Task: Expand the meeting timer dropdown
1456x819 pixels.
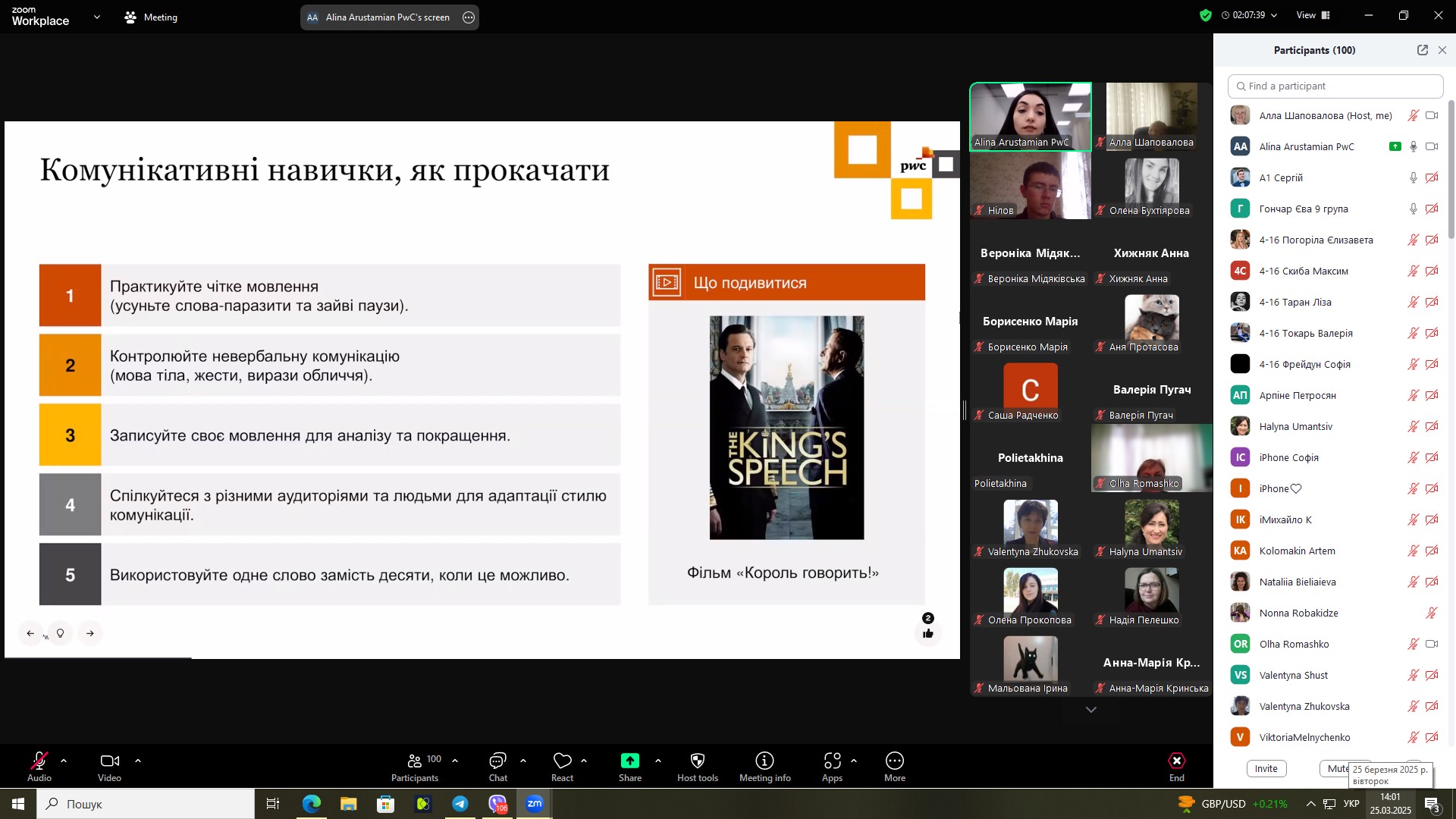Action: [x=1274, y=15]
